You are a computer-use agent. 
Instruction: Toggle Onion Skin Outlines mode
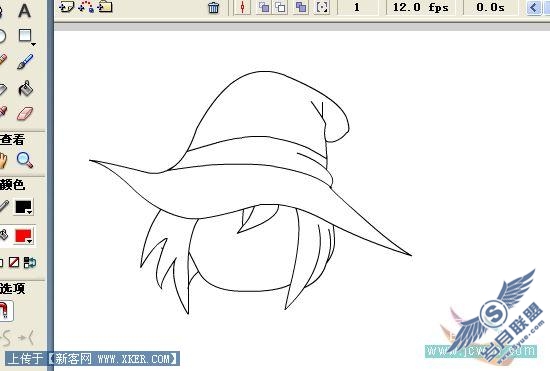tap(280, 7)
